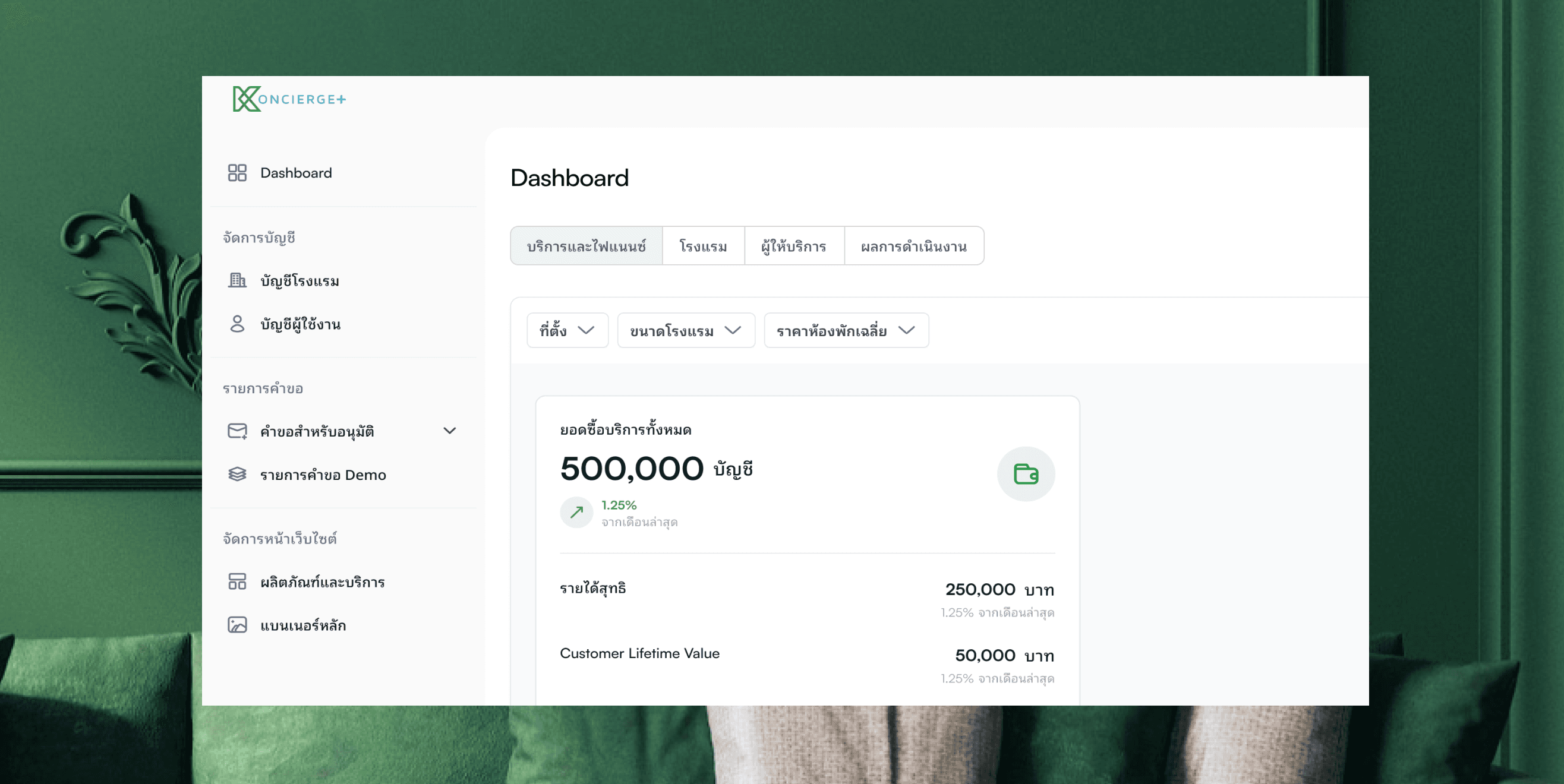Switch to the ผู้ให้บริการ tab
Screen dimensions: 1564x784
coord(793,246)
